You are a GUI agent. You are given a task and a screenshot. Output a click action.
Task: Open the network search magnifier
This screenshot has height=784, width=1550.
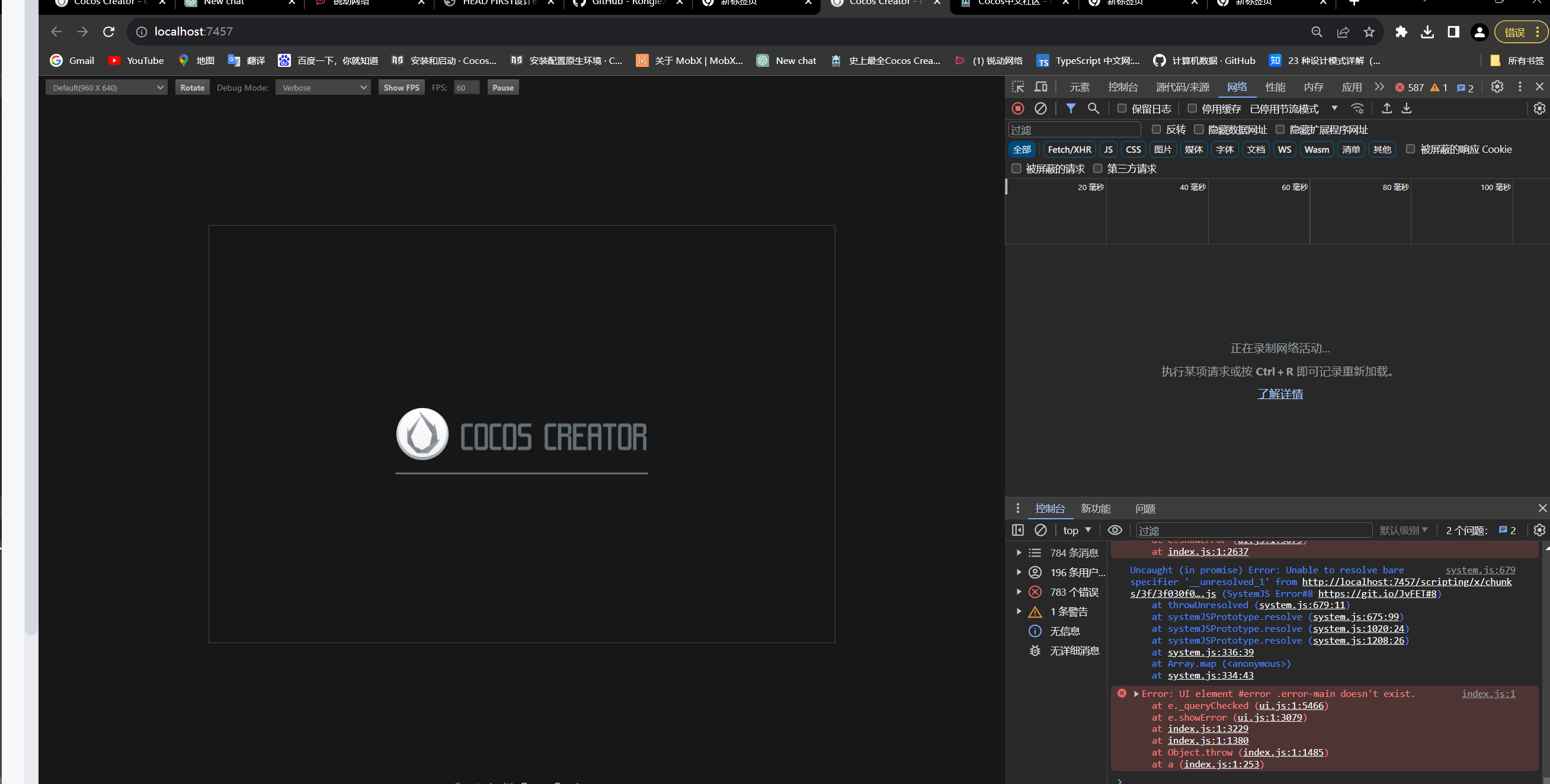(1093, 108)
